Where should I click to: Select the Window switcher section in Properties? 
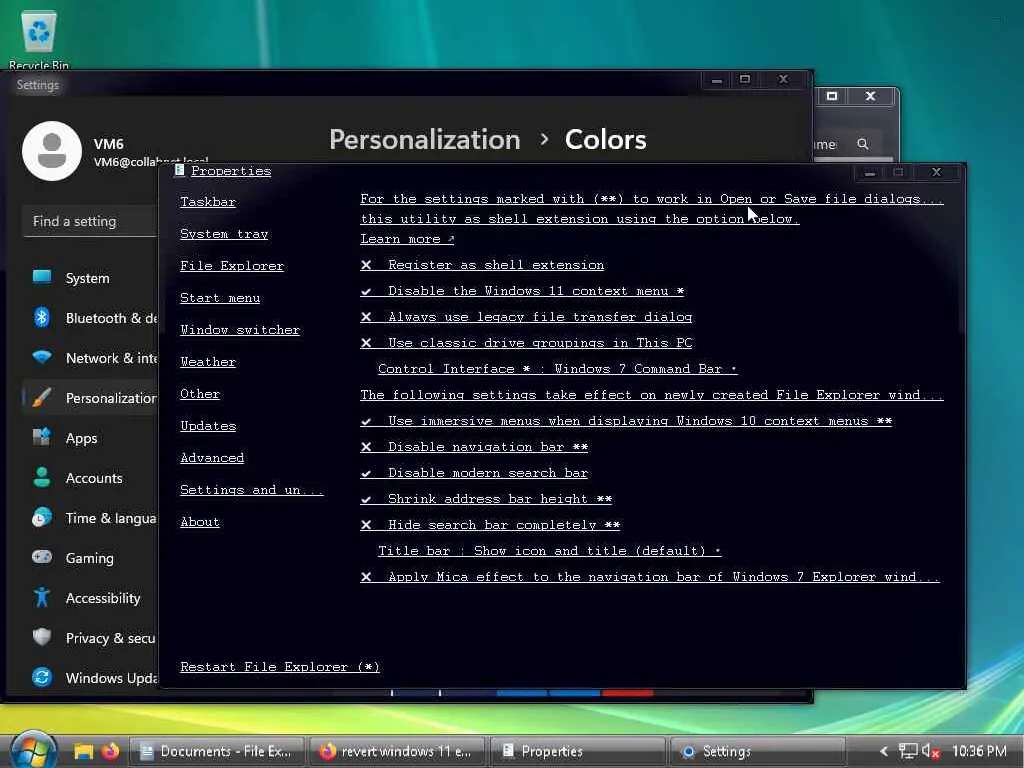(x=240, y=330)
